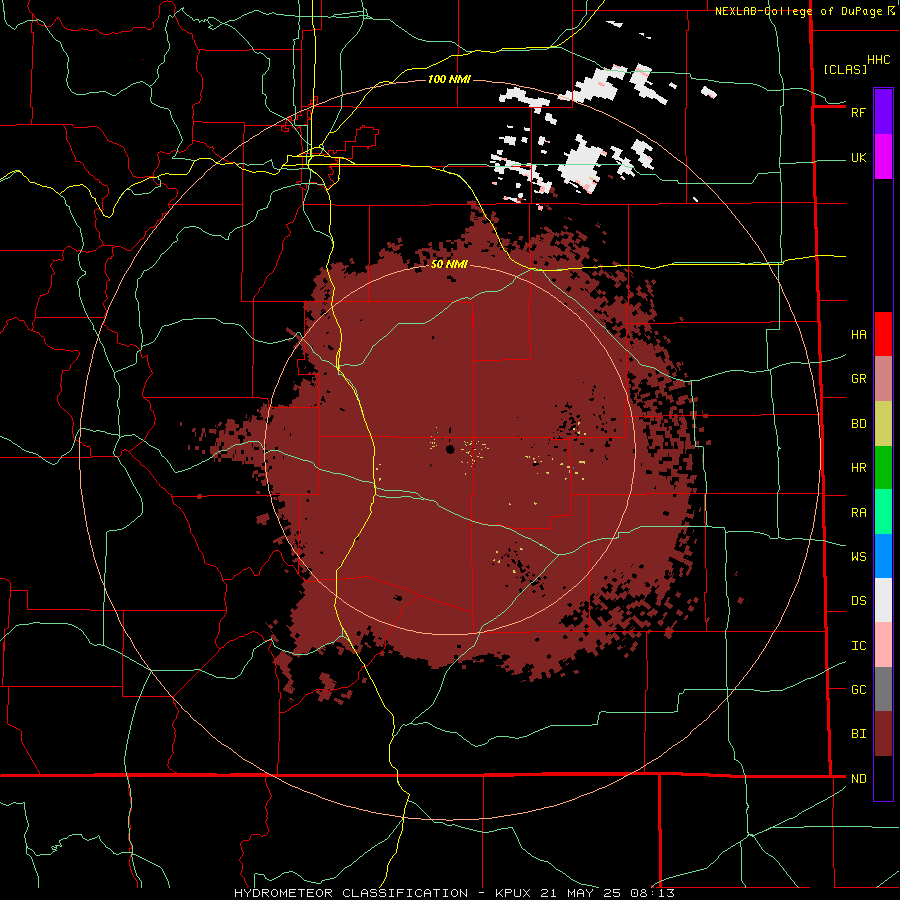The width and height of the screenshot is (900, 900).
Task: Click the GR legend label
Action: point(858,379)
